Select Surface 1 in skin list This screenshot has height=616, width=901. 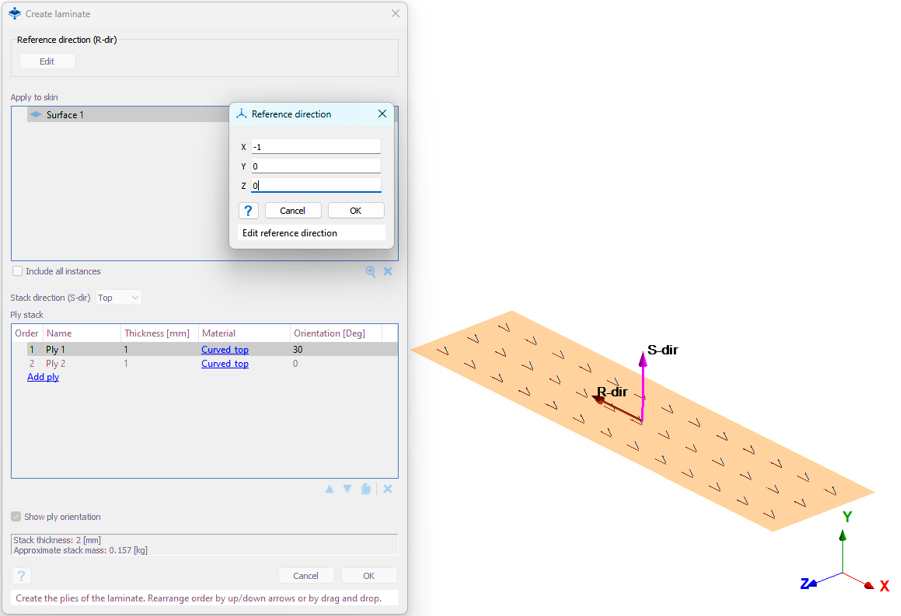point(65,115)
